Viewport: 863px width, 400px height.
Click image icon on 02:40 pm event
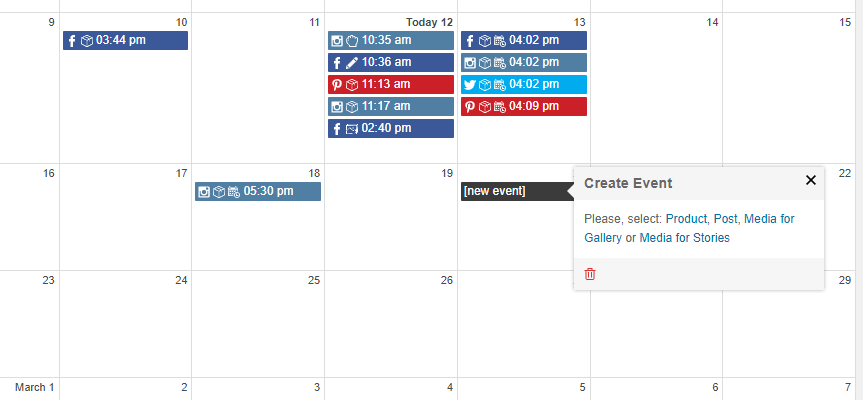coord(352,129)
